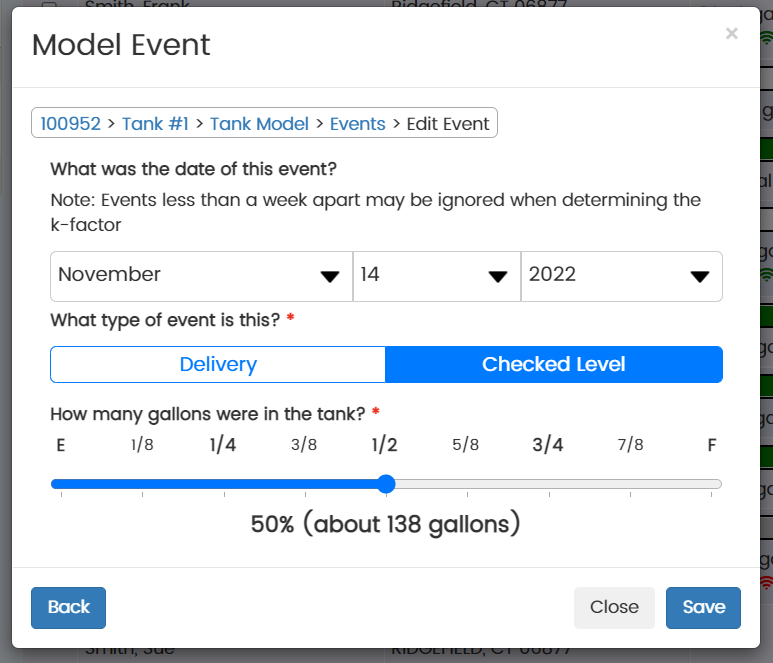Click the 100952 breadcrumb link
Image resolution: width=773 pixels, height=663 pixels.
pyautogui.click(x=70, y=124)
